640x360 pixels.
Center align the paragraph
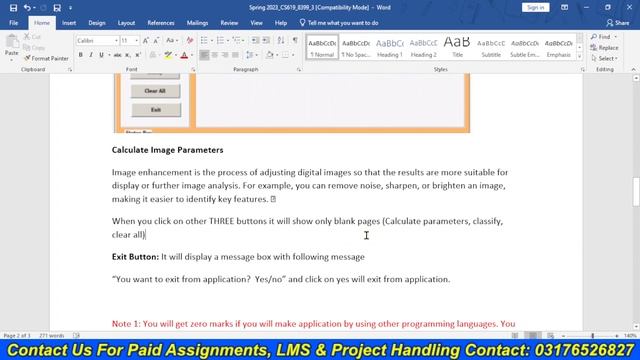[215, 55]
